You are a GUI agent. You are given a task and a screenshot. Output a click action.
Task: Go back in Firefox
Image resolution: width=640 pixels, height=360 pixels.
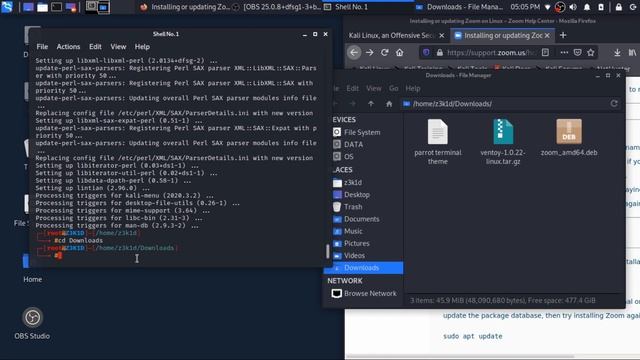354,52
